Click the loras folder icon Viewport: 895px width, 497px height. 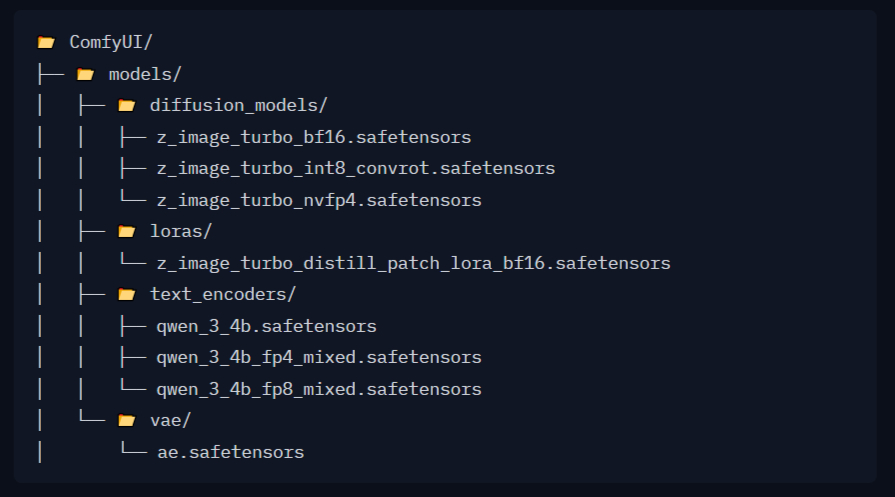tap(126, 231)
